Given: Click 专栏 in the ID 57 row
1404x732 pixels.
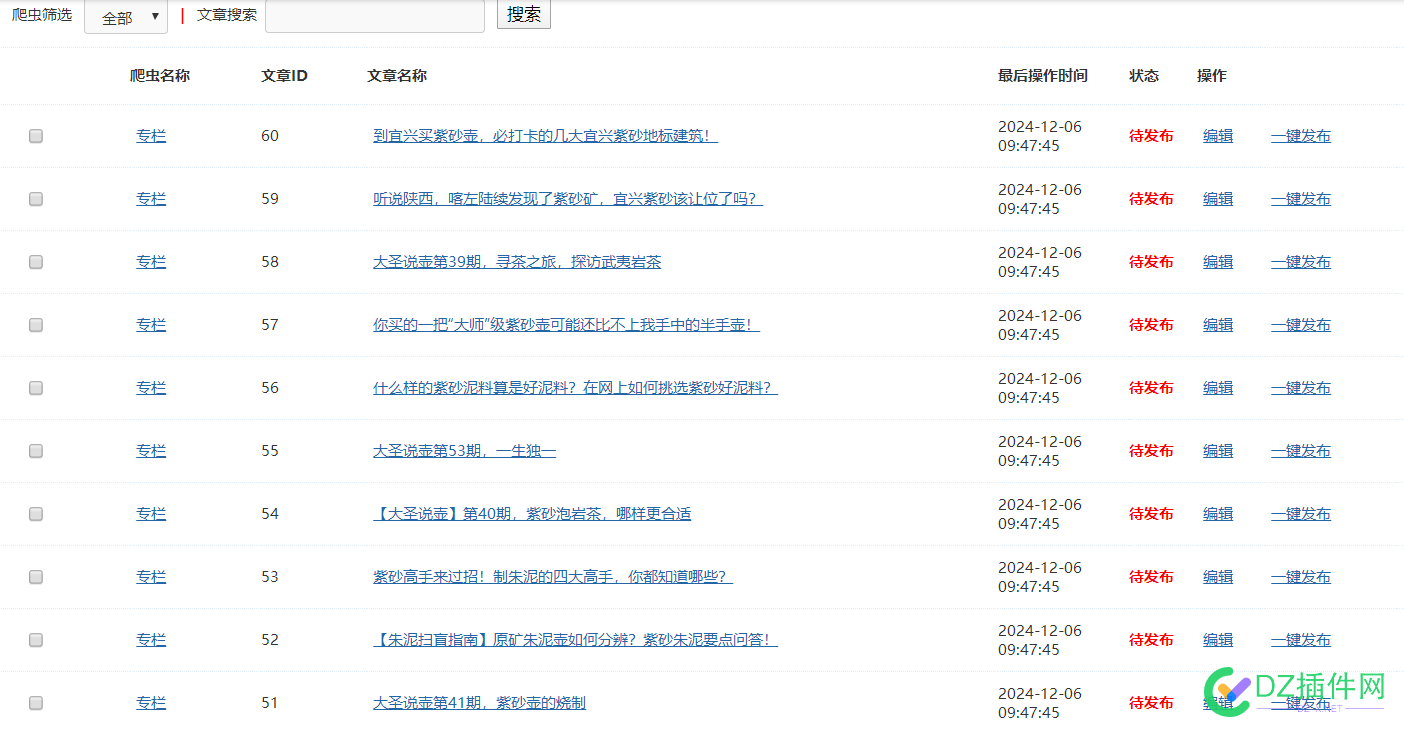Looking at the screenshot, I should (x=151, y=325).
